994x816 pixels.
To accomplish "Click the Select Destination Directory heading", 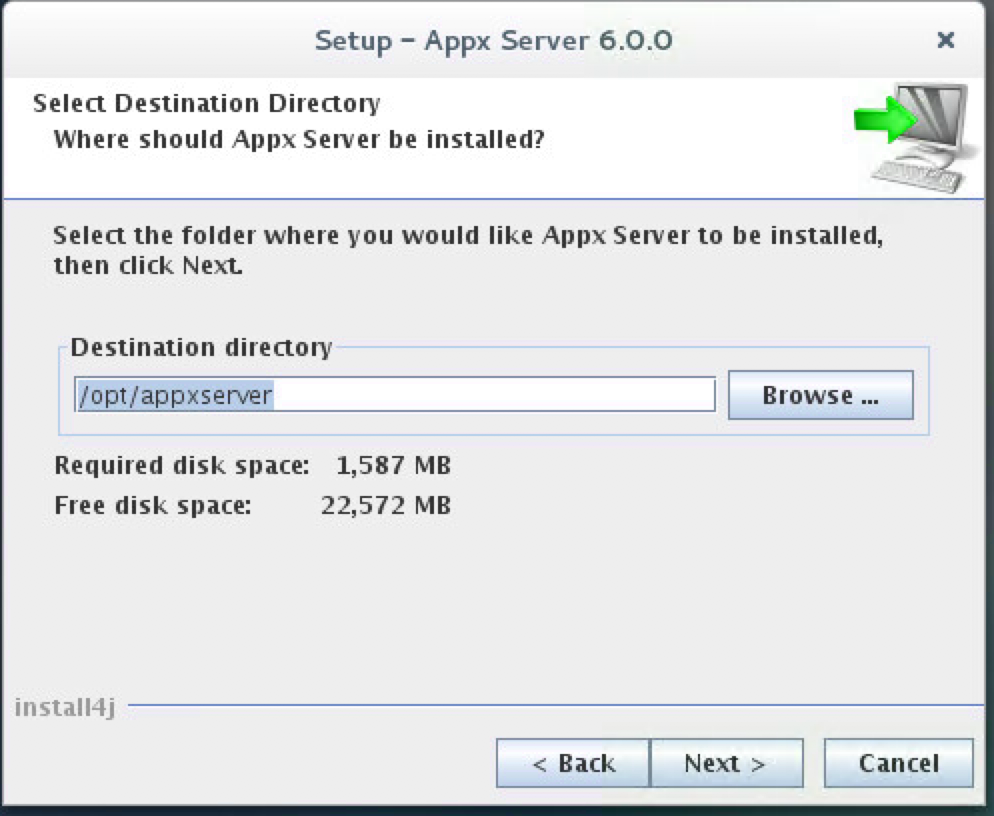I will pos(206,103).
